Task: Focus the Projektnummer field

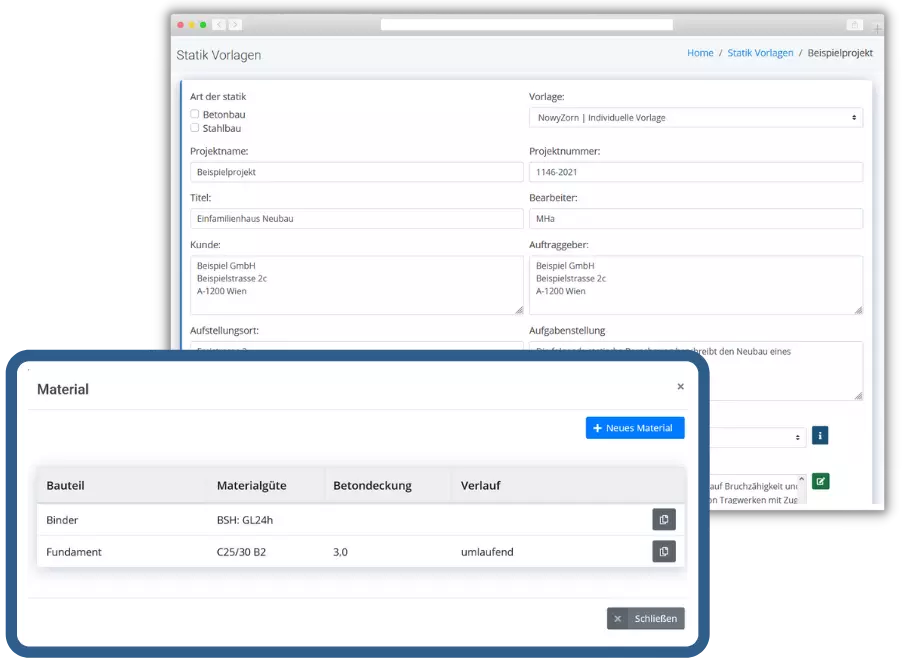Action: point(695,172)
